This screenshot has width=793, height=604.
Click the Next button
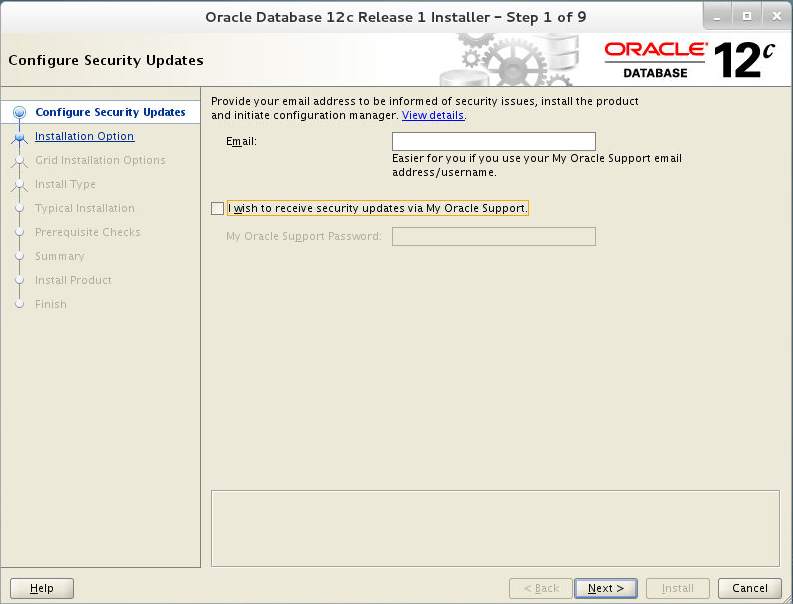(605, 588)
